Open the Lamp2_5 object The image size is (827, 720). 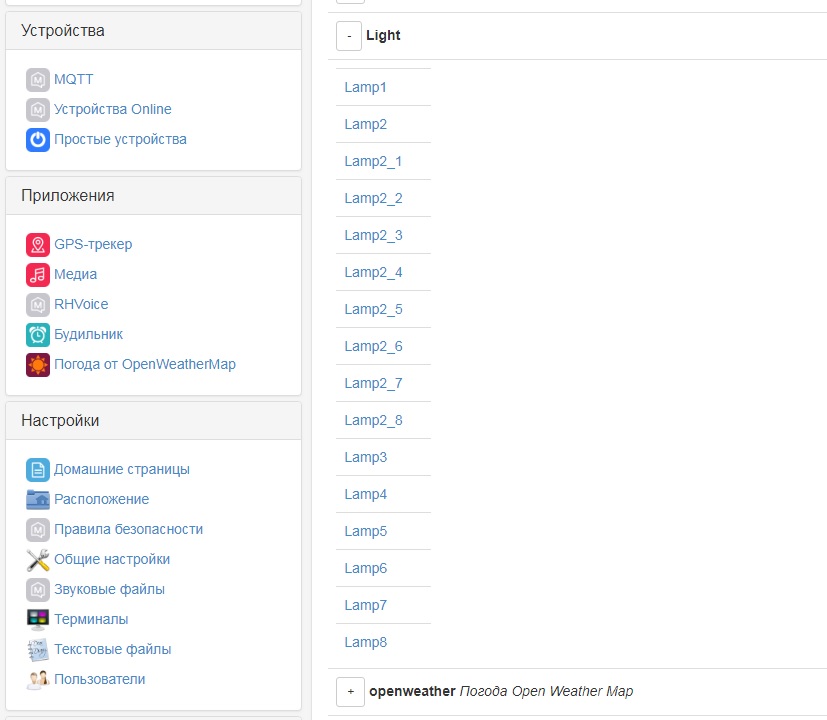373,309
